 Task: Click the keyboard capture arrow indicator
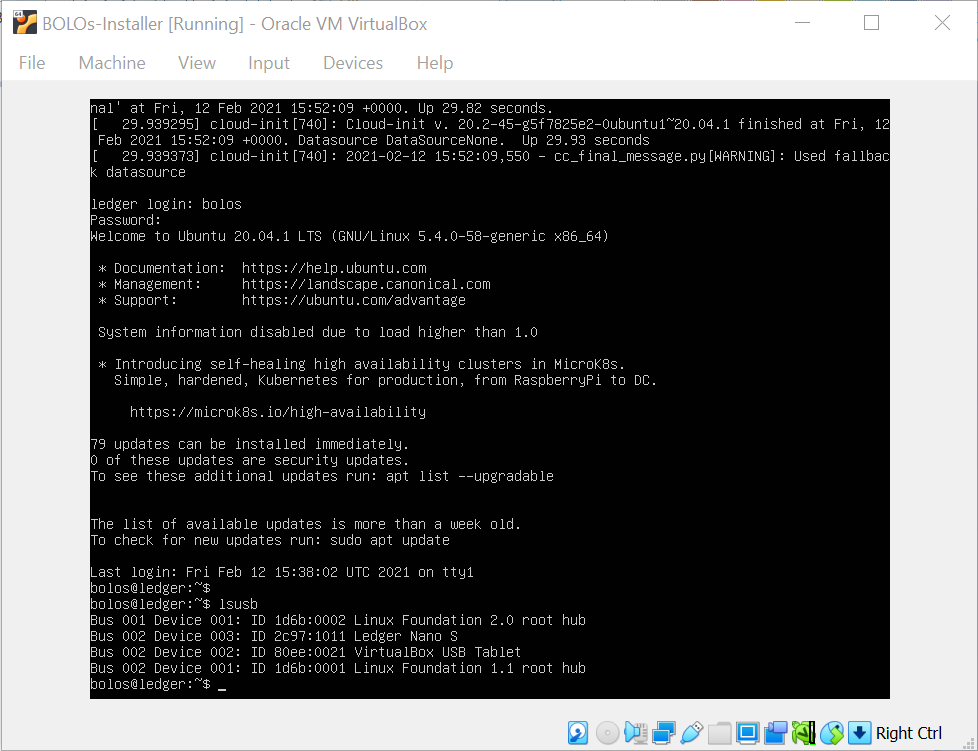coord(859,733)
